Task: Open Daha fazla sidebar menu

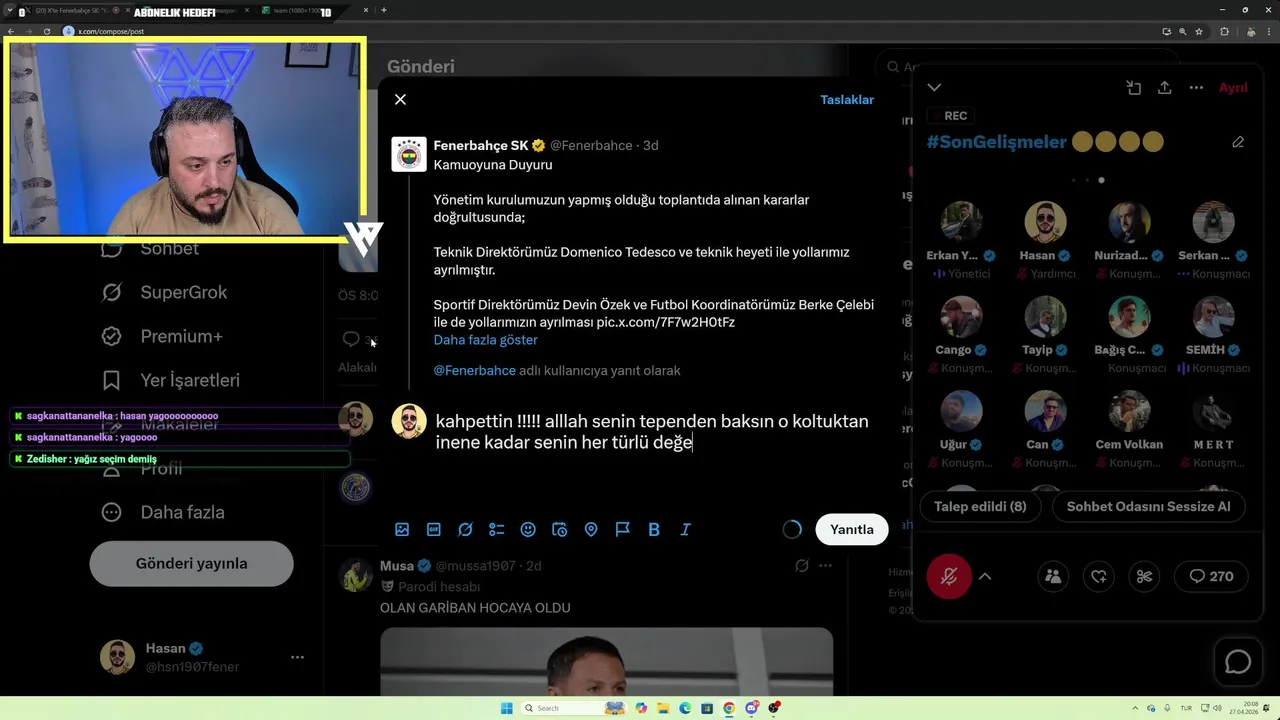Action: (163, 512)
